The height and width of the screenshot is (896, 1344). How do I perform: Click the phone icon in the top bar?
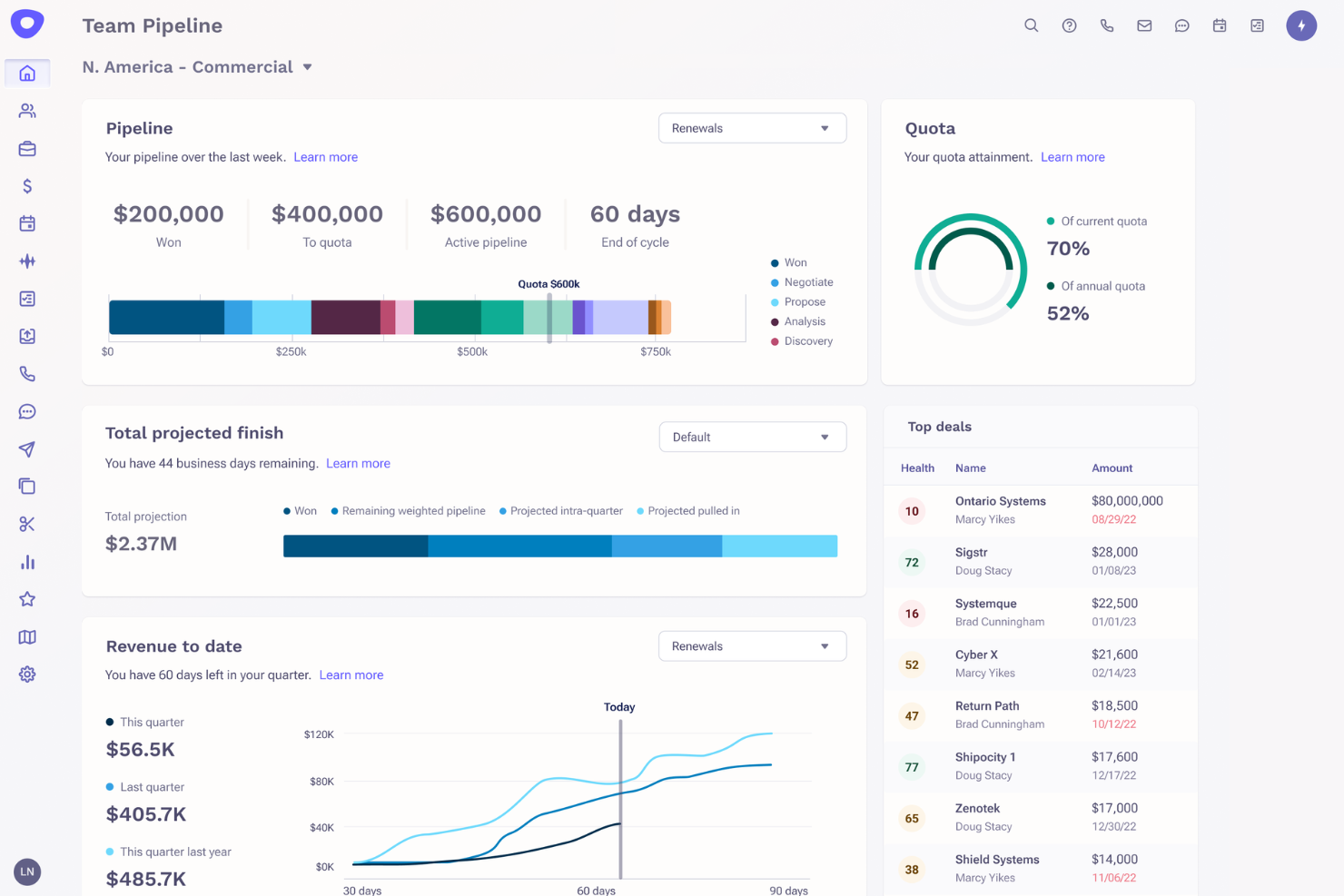[x=1107, y=25]
